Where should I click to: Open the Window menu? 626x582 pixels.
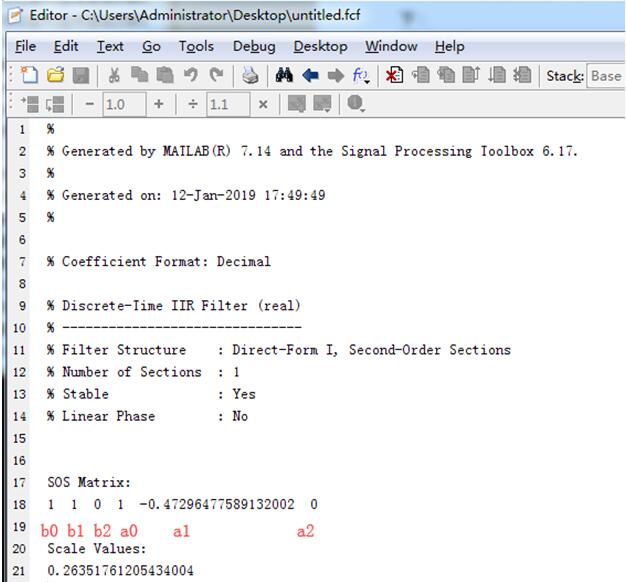(x=391, y=46)
